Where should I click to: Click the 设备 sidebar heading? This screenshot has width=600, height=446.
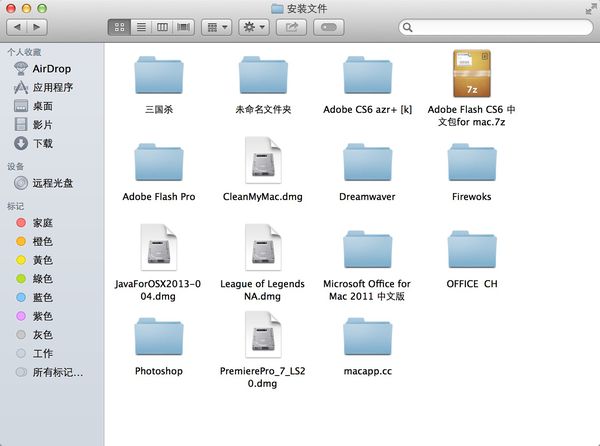[x=16, y=166]
